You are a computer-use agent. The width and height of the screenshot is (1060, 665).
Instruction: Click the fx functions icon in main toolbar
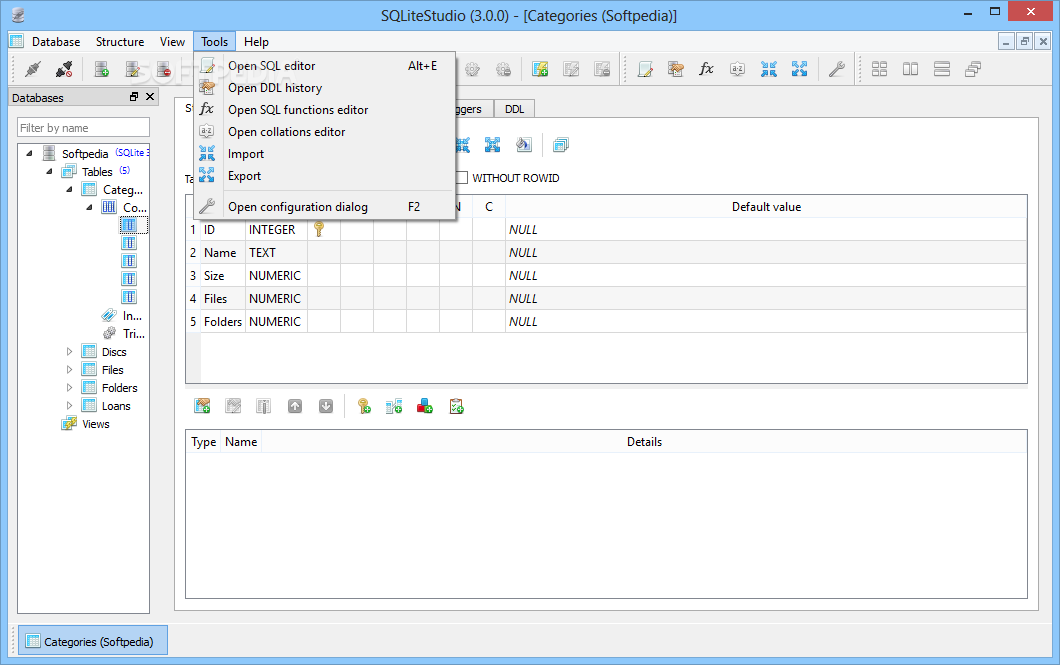pos(706,69)
